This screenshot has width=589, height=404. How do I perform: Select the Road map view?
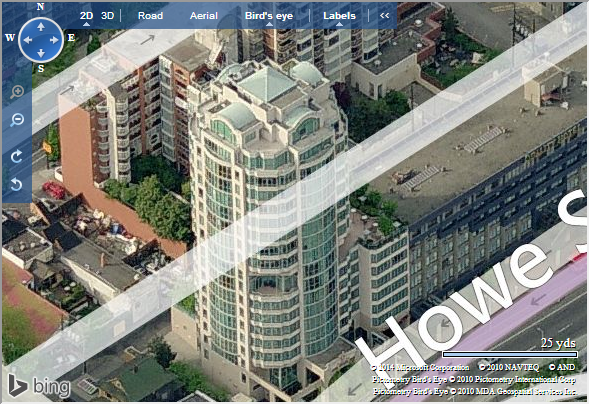[x=150, y=16]
